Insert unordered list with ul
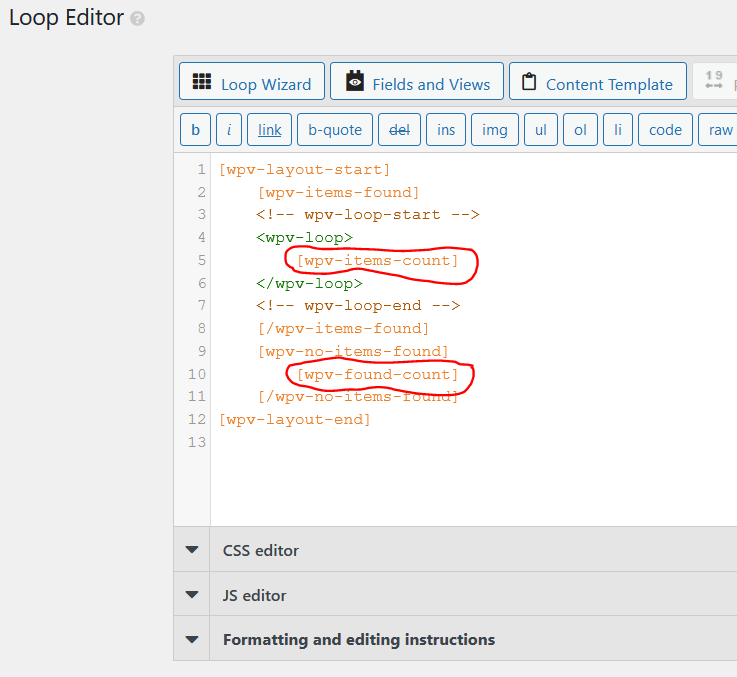Image resolution: width=737 pixels, height=677 pixels. 541,130
